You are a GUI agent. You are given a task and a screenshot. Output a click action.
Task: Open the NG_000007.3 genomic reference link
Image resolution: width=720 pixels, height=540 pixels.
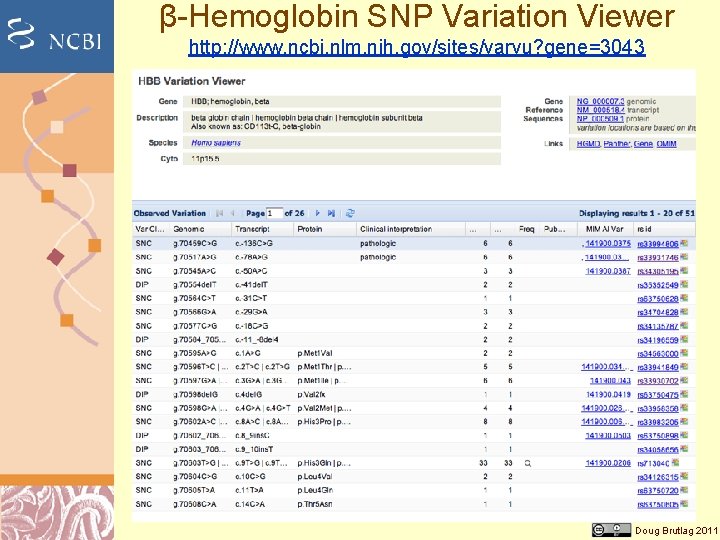tap(600, 101)
